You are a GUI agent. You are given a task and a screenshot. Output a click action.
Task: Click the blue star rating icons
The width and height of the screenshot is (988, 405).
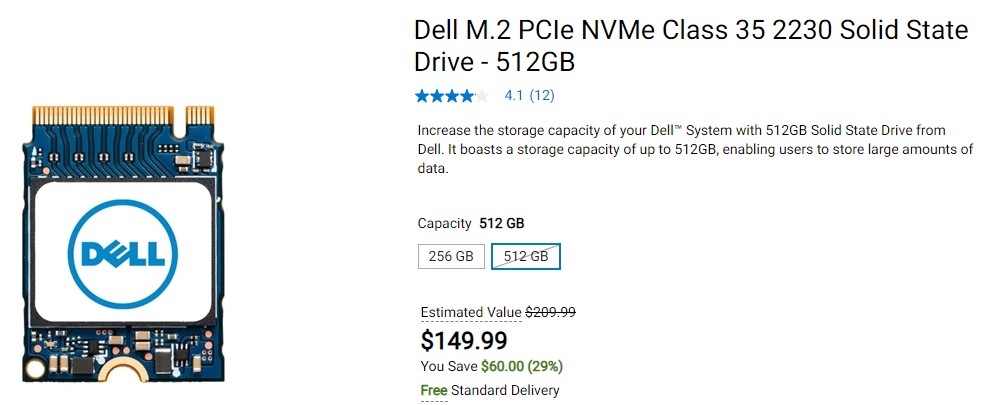click(452, 96)
